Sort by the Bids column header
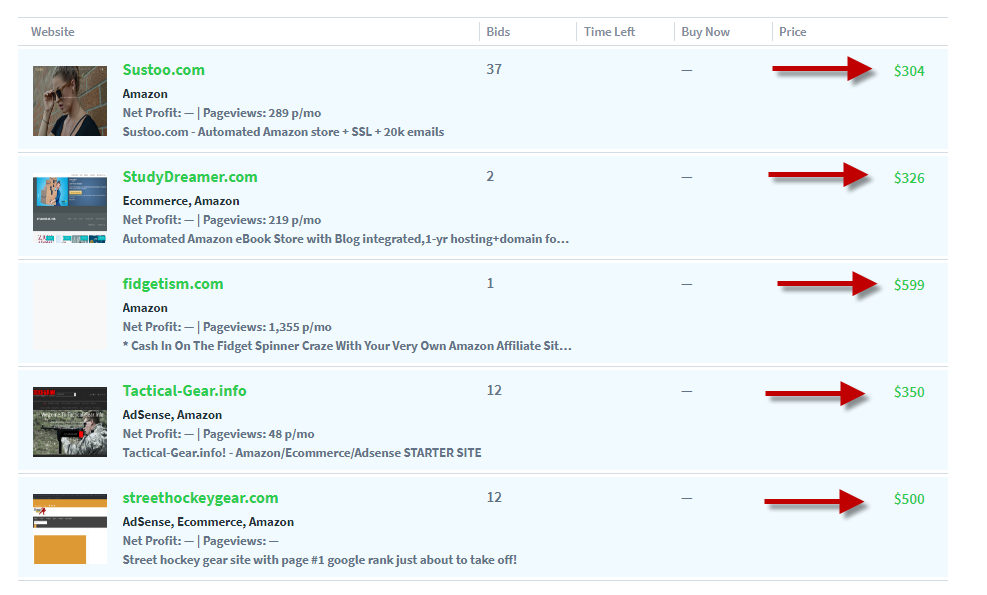 click(x=498, y=32)
